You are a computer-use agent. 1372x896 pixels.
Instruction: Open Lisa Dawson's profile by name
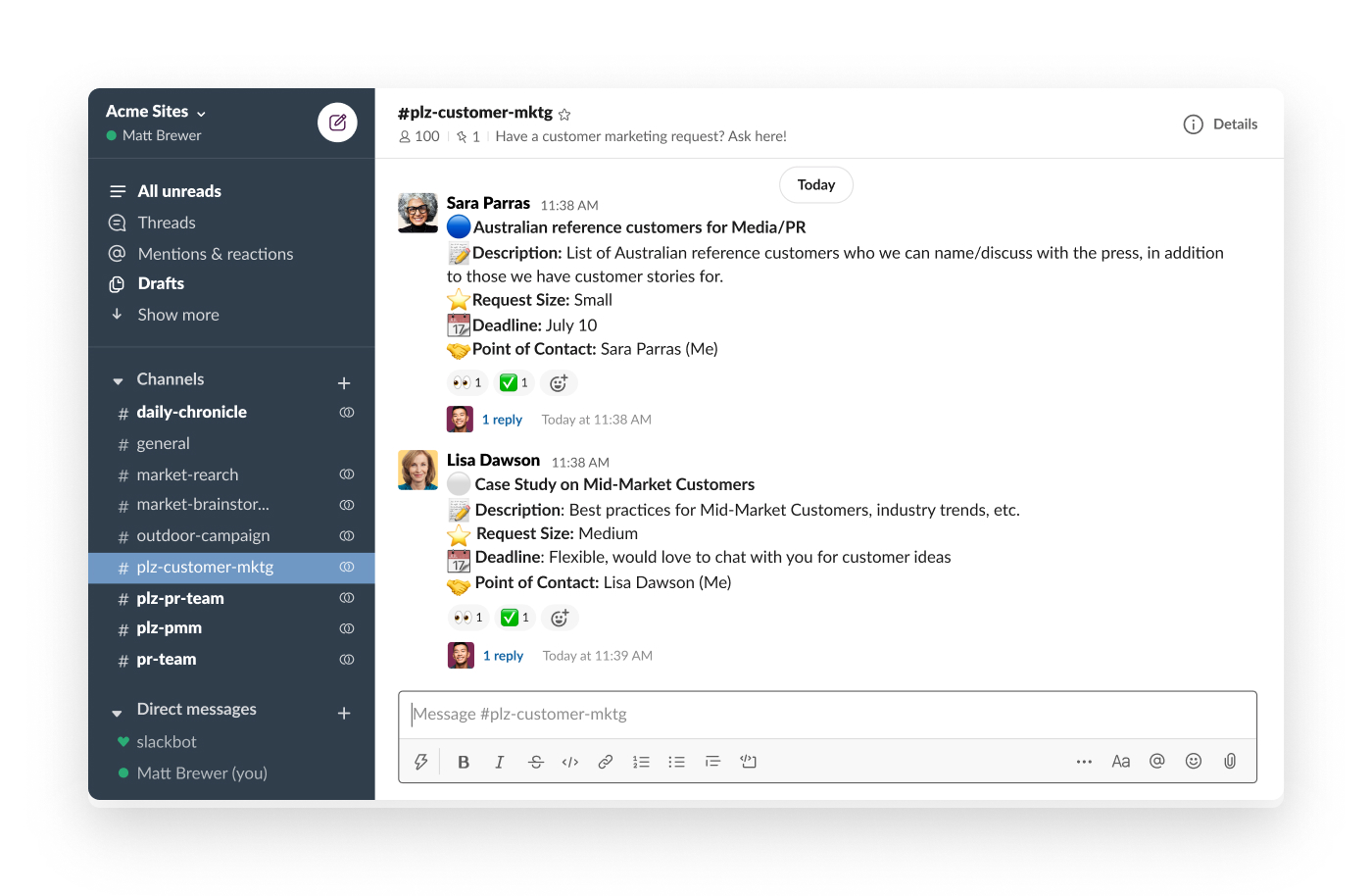[493, 460]
